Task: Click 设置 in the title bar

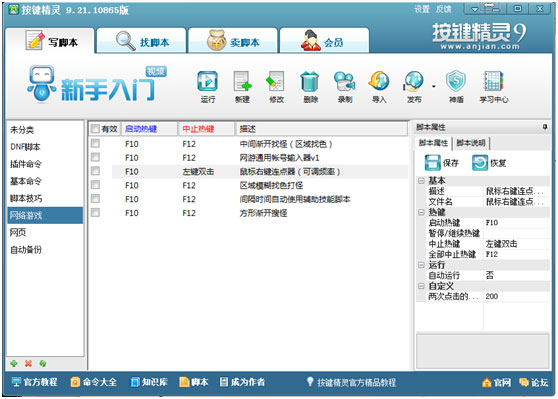Action: pyautogui.click(x=422, y=9)
